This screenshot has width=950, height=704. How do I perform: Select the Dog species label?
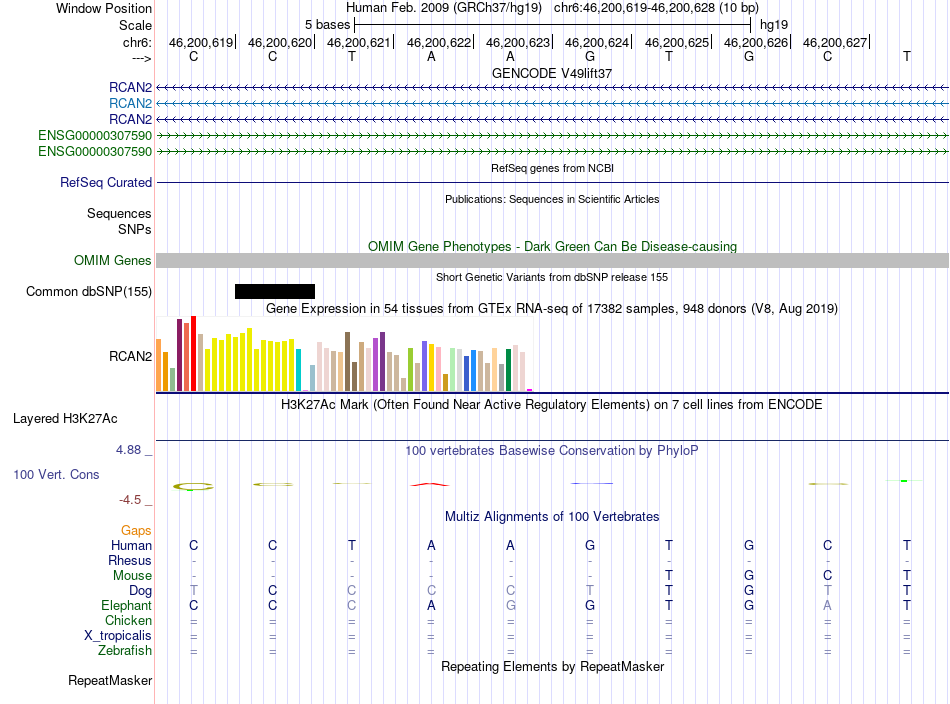point(140,591)
